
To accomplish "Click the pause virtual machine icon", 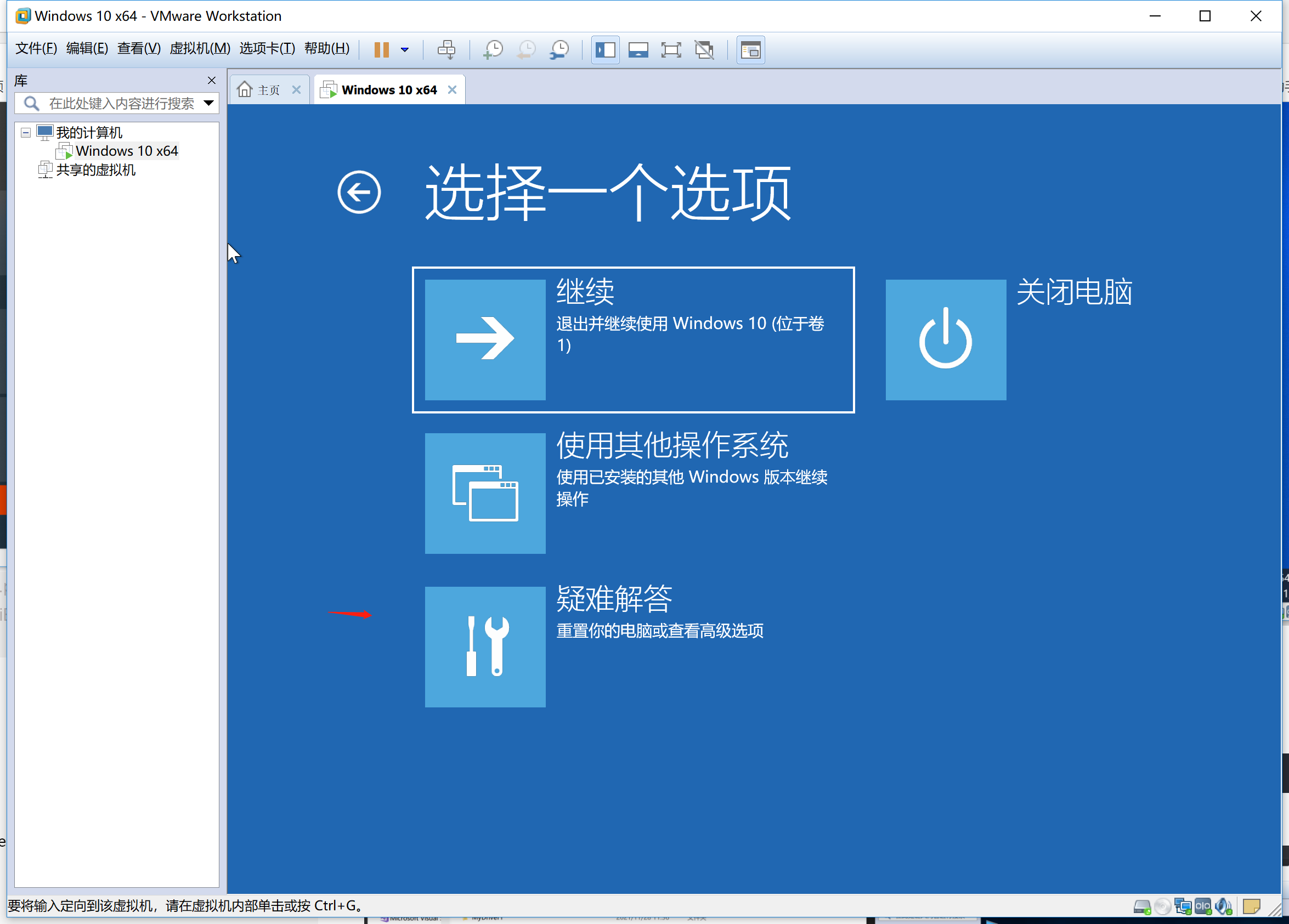I will (381, 50).
